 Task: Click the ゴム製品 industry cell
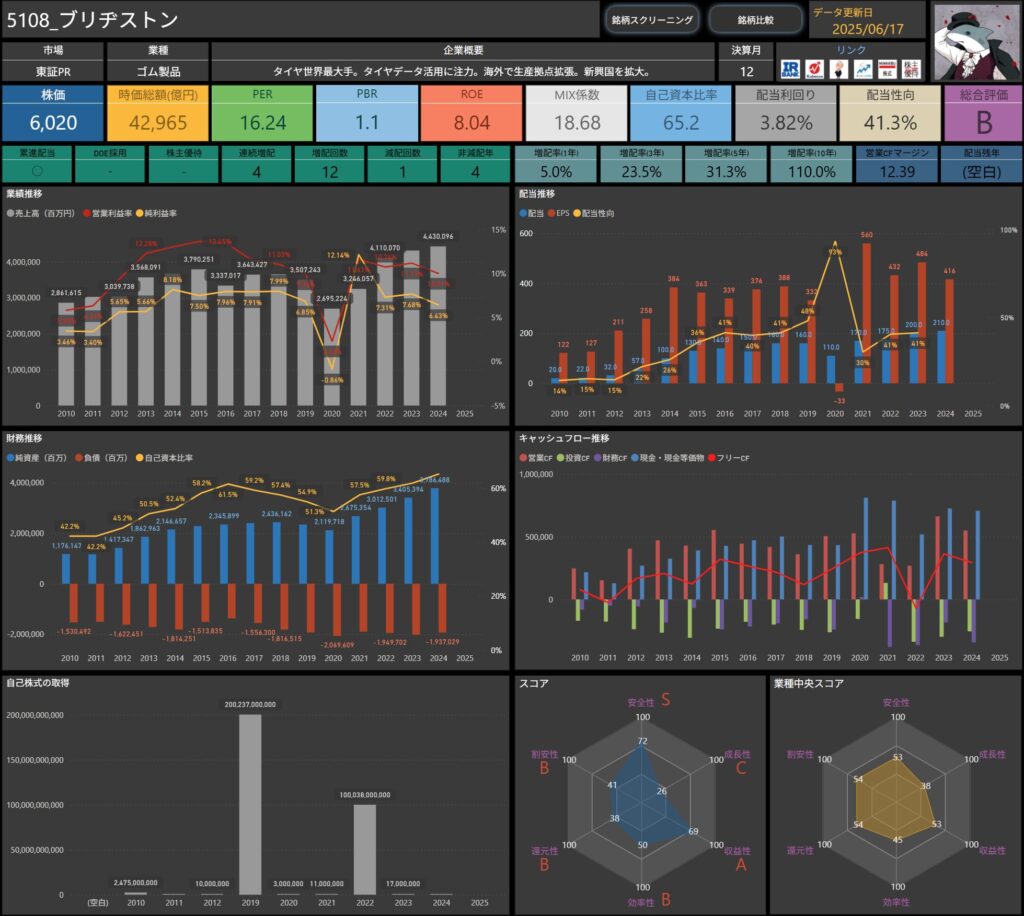coord(158,71)
